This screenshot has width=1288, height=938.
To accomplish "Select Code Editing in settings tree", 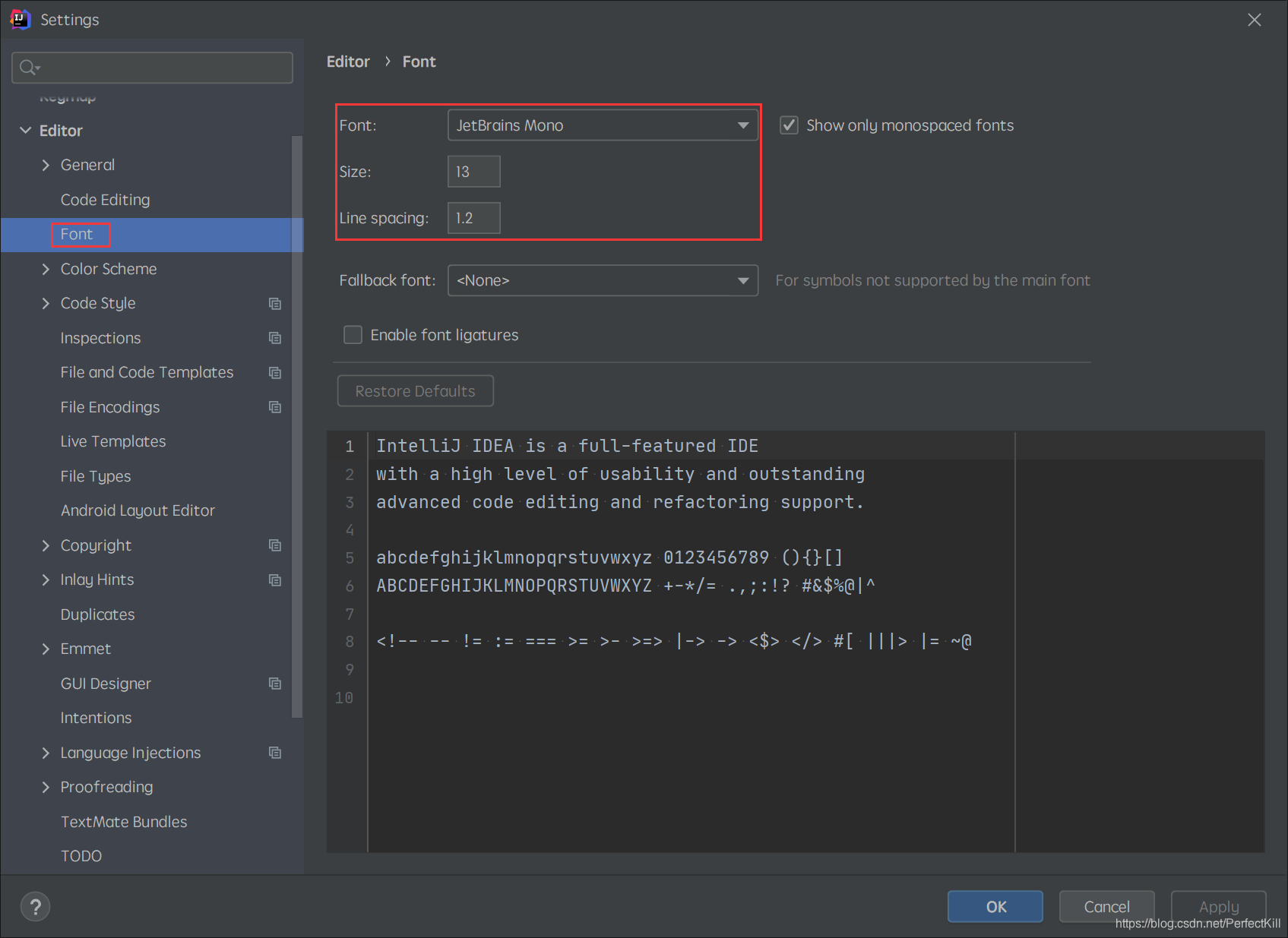I will coord(105,200).
